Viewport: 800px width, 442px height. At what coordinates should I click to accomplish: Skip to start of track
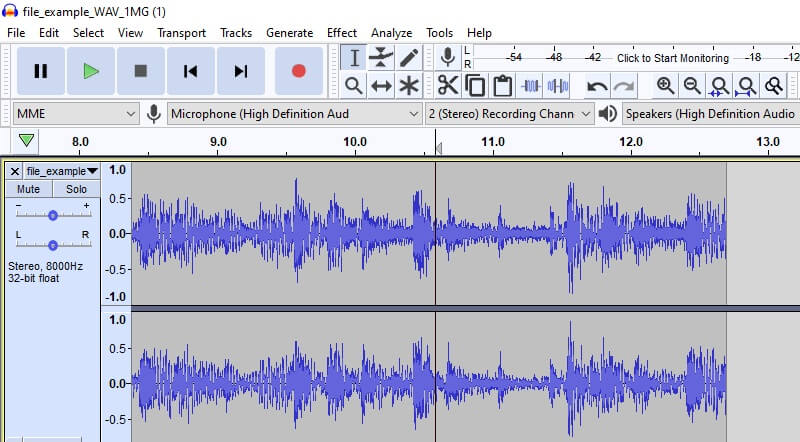[x=190, y=71]
